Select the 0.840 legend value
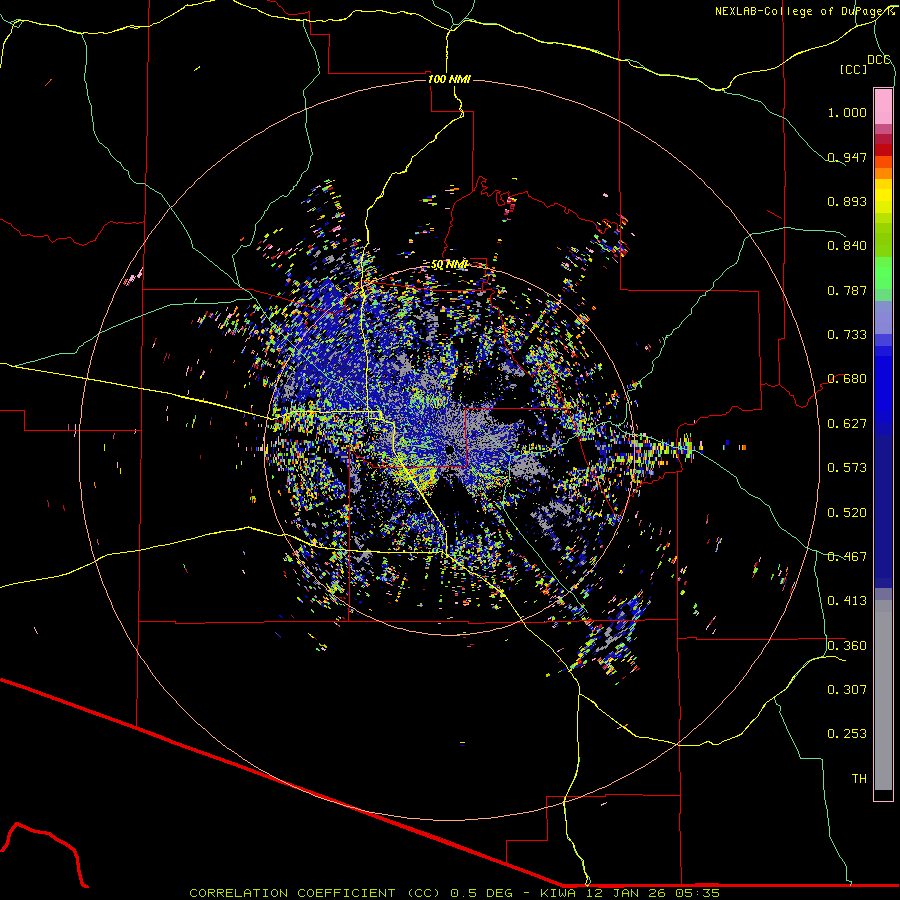This screenshot has width=900, height=900. point(847,246)
